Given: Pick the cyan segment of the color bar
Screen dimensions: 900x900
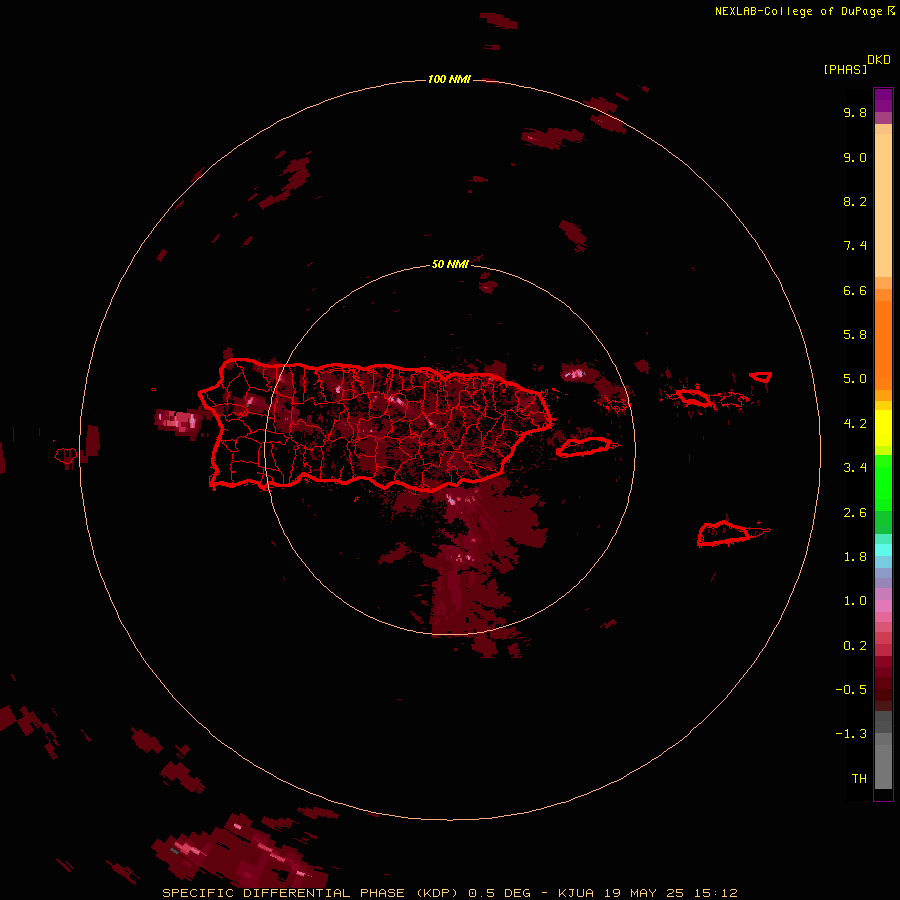Looking at the screenshot, I should point(883,550).
